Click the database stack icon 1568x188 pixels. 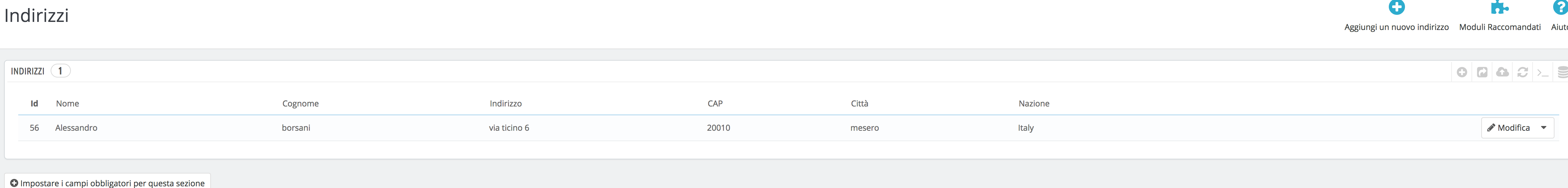[x=1562, y=72]
